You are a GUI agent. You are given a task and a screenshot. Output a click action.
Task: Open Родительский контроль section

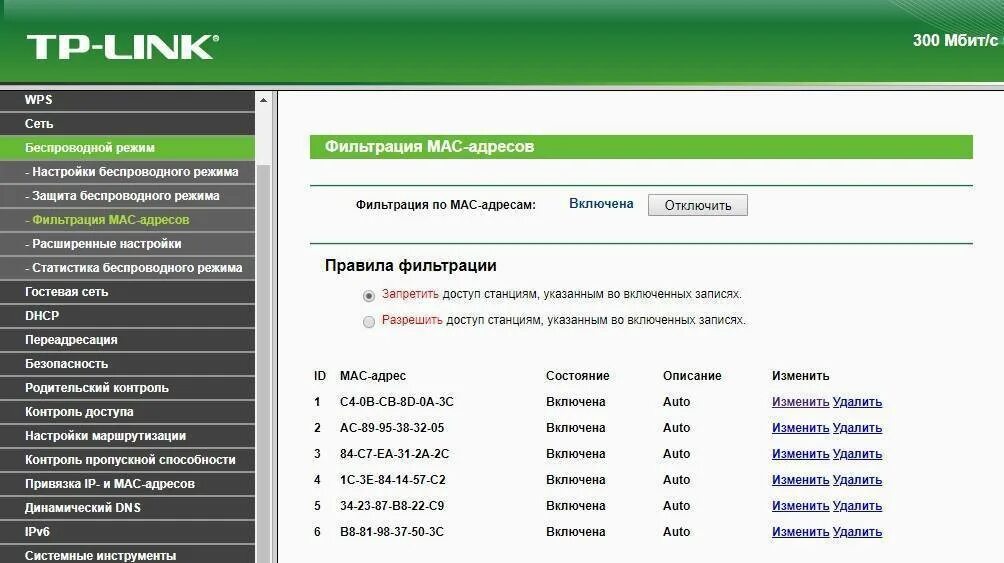pos(127,388)
